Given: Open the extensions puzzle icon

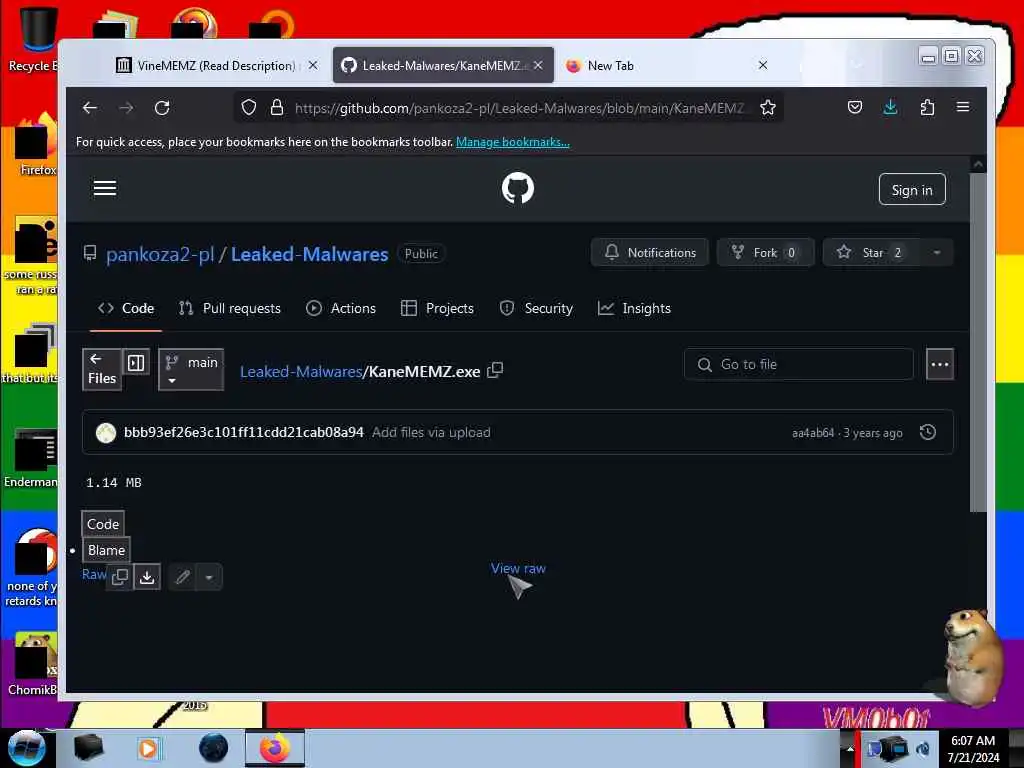Looking at the screenshot, I should pyautogui.click(x=927, y=107).
